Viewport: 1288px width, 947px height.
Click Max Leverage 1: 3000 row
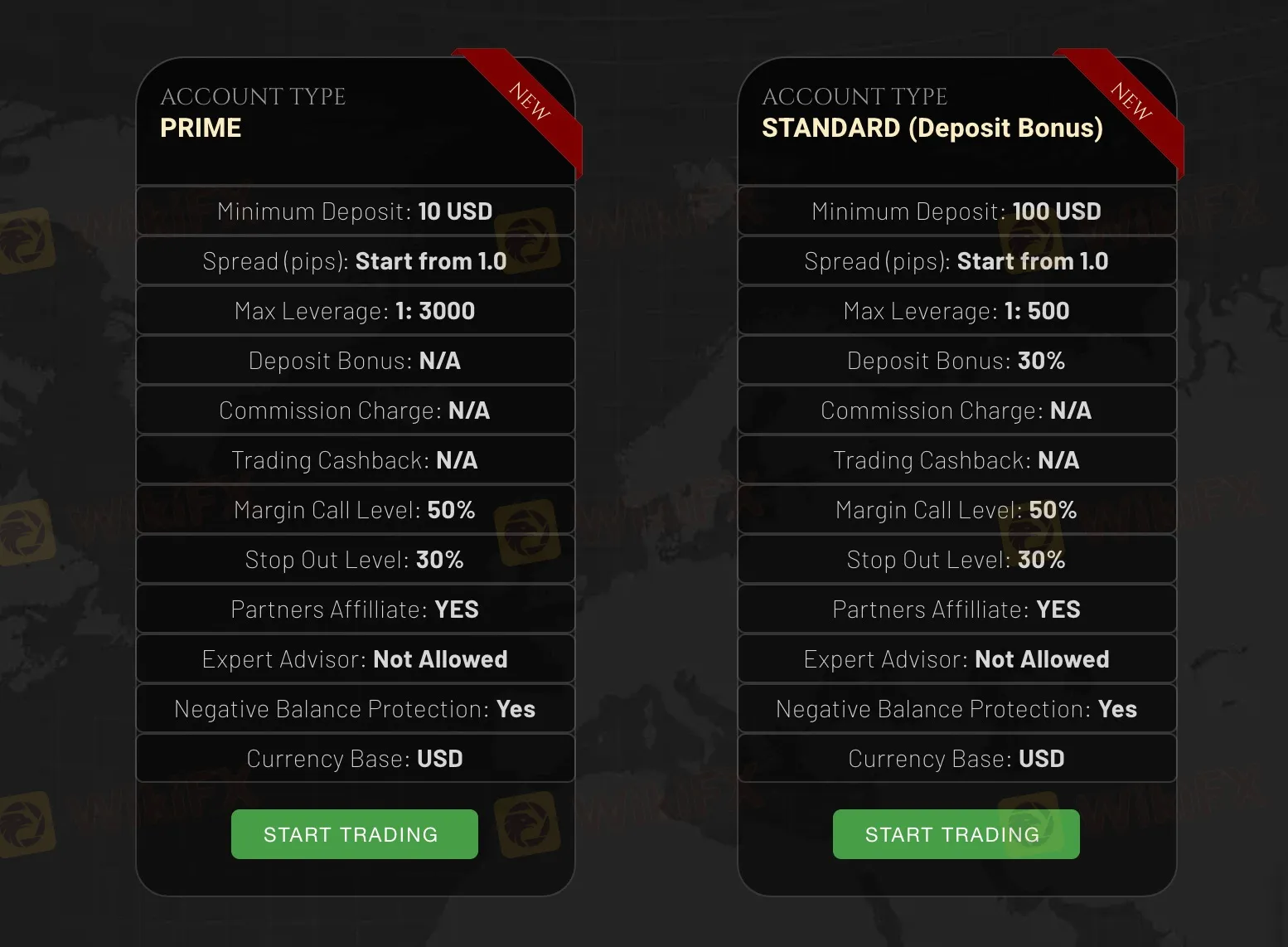(x=356, y=310)
